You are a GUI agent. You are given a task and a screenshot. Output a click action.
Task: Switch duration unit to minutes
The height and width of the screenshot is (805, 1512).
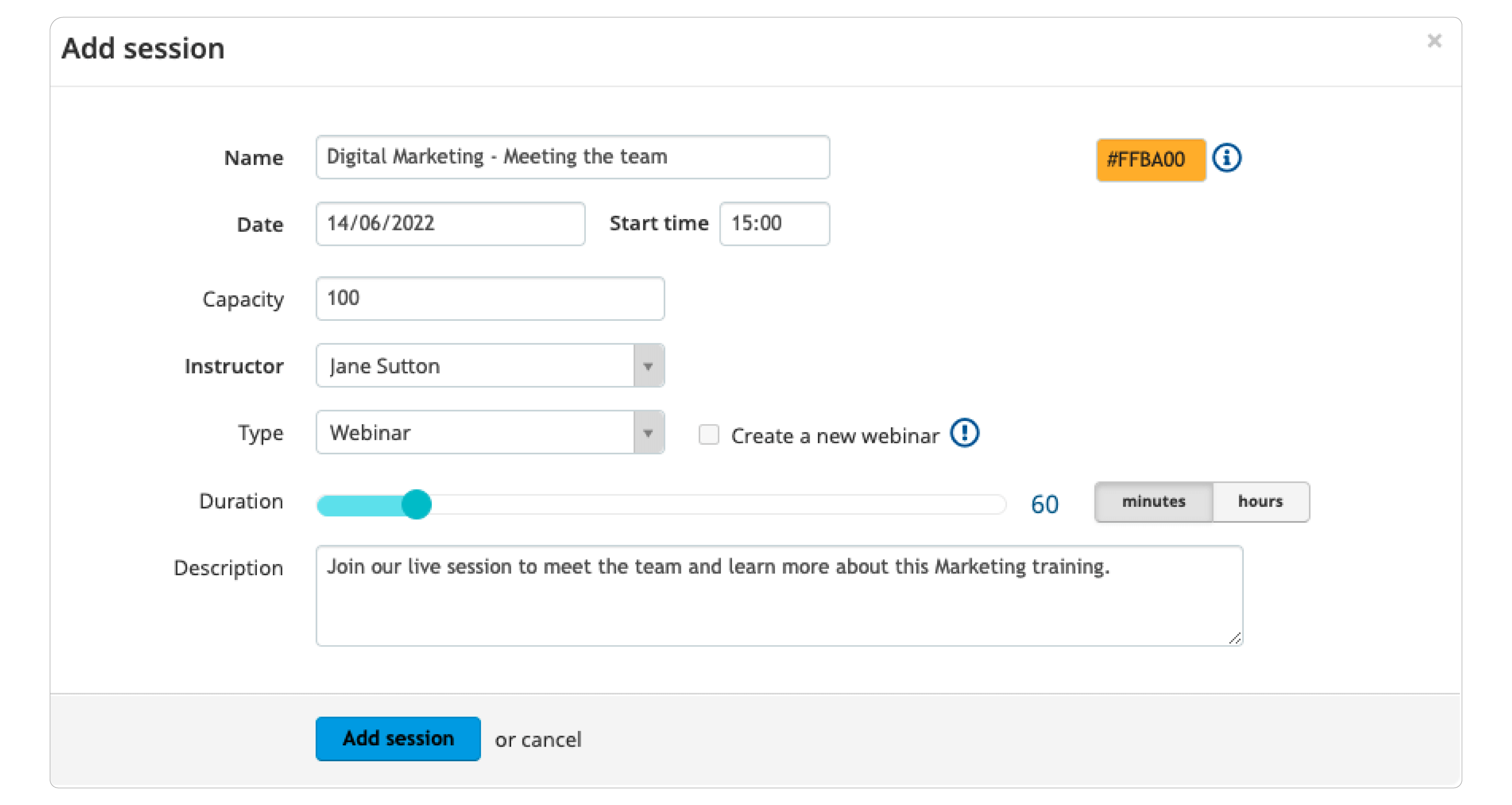click(x=1153, y=501)
